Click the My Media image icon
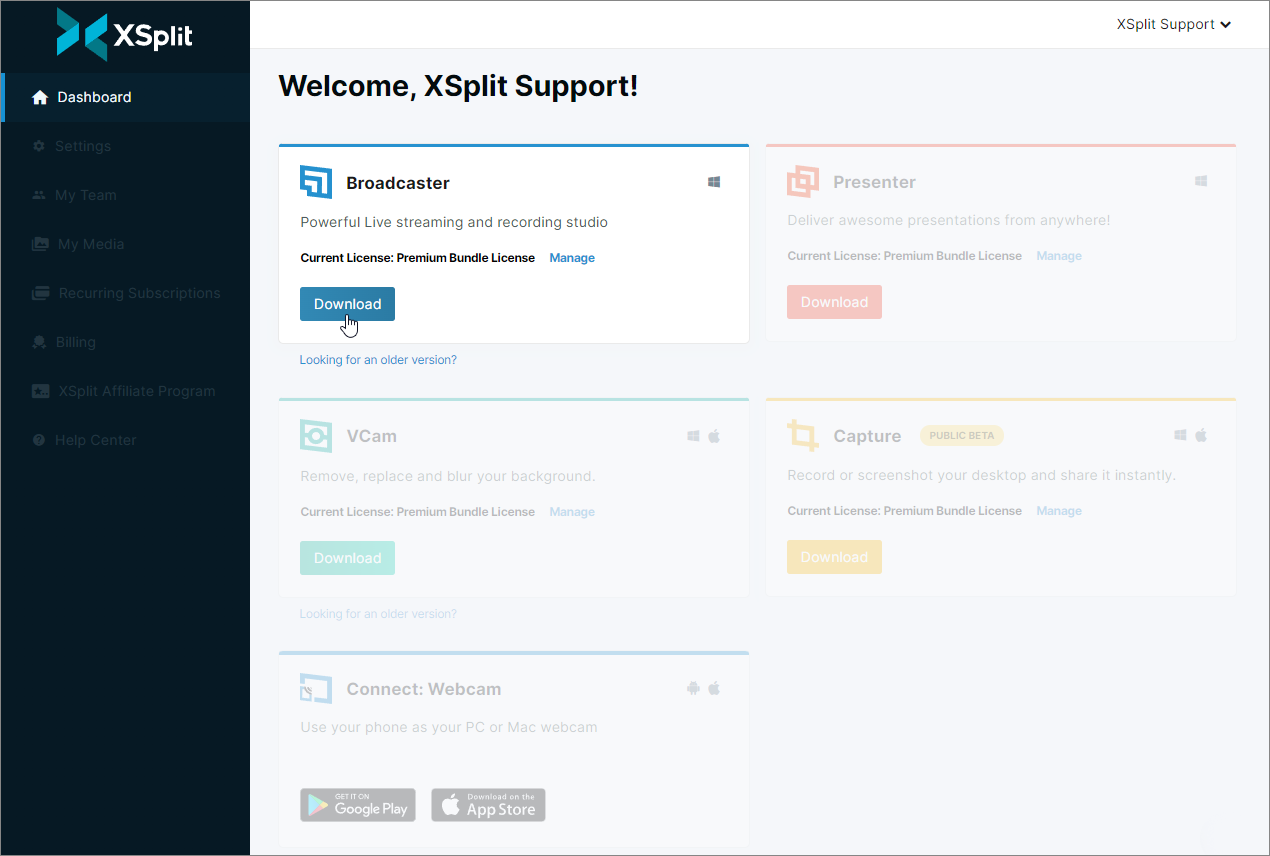 [x=40, y=244]
